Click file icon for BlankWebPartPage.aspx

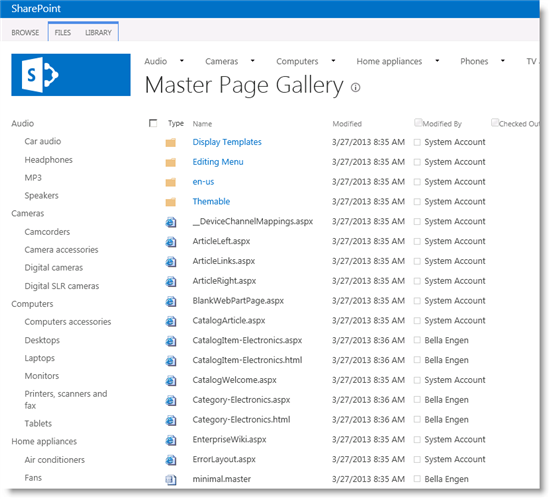coord(171,301)
